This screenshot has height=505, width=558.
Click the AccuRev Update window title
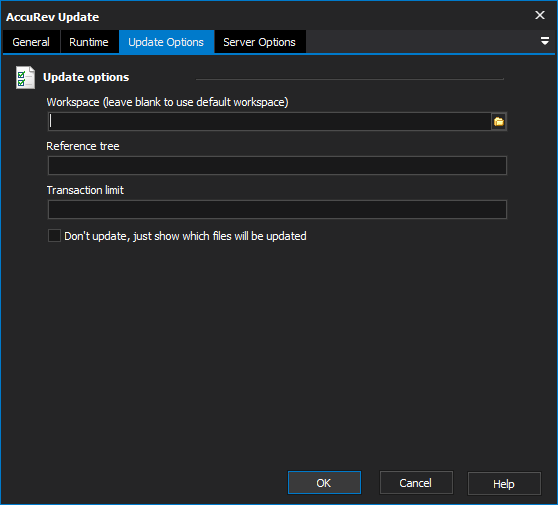(53, 17)
